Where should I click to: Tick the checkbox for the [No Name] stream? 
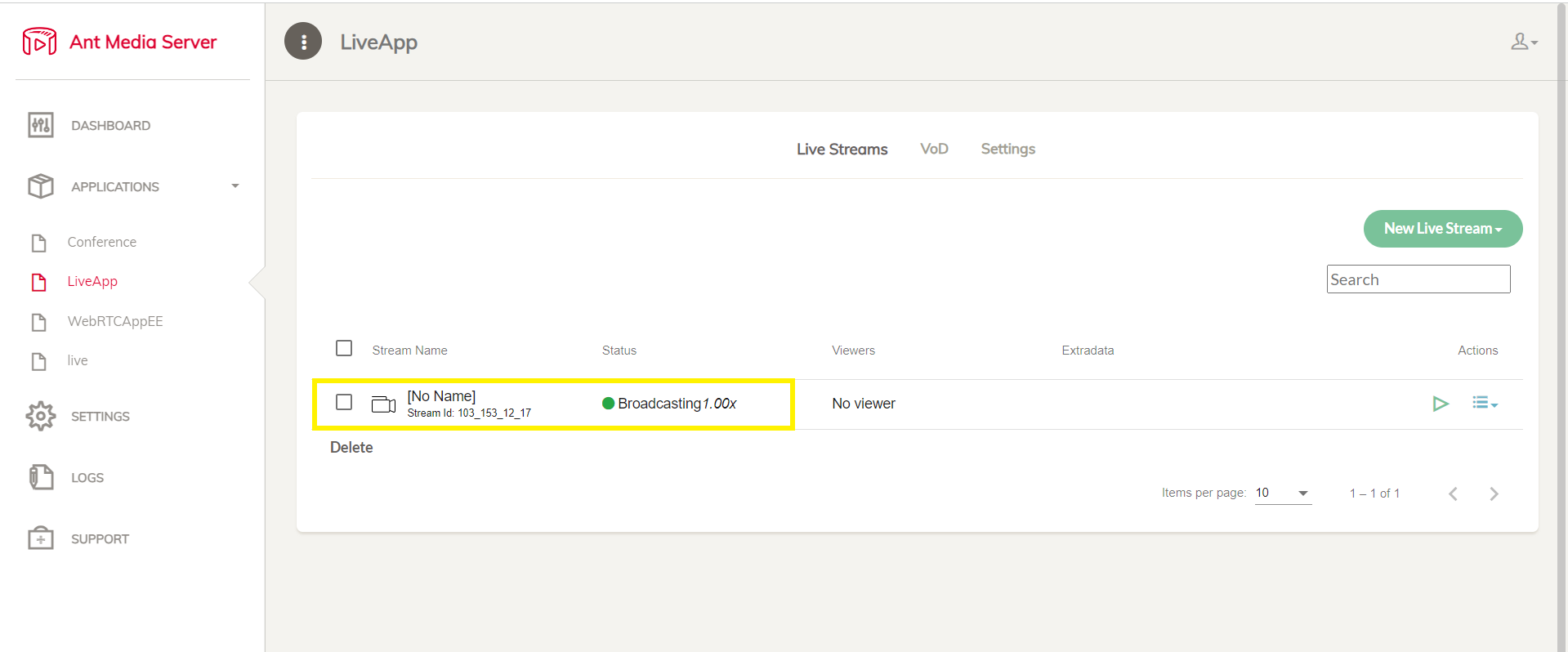(x=344, y=402)
